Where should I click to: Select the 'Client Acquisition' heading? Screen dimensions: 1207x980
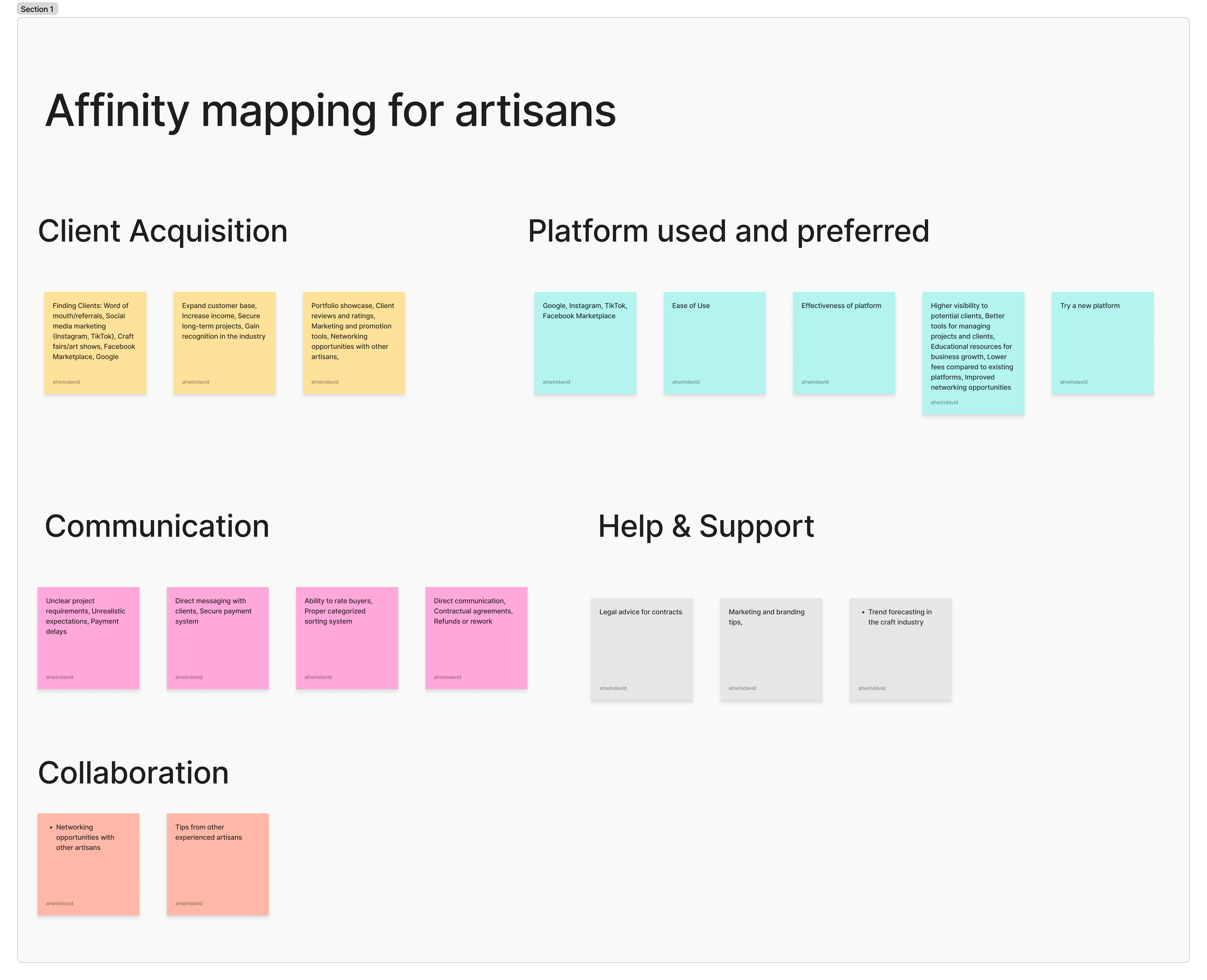(163, 231)
